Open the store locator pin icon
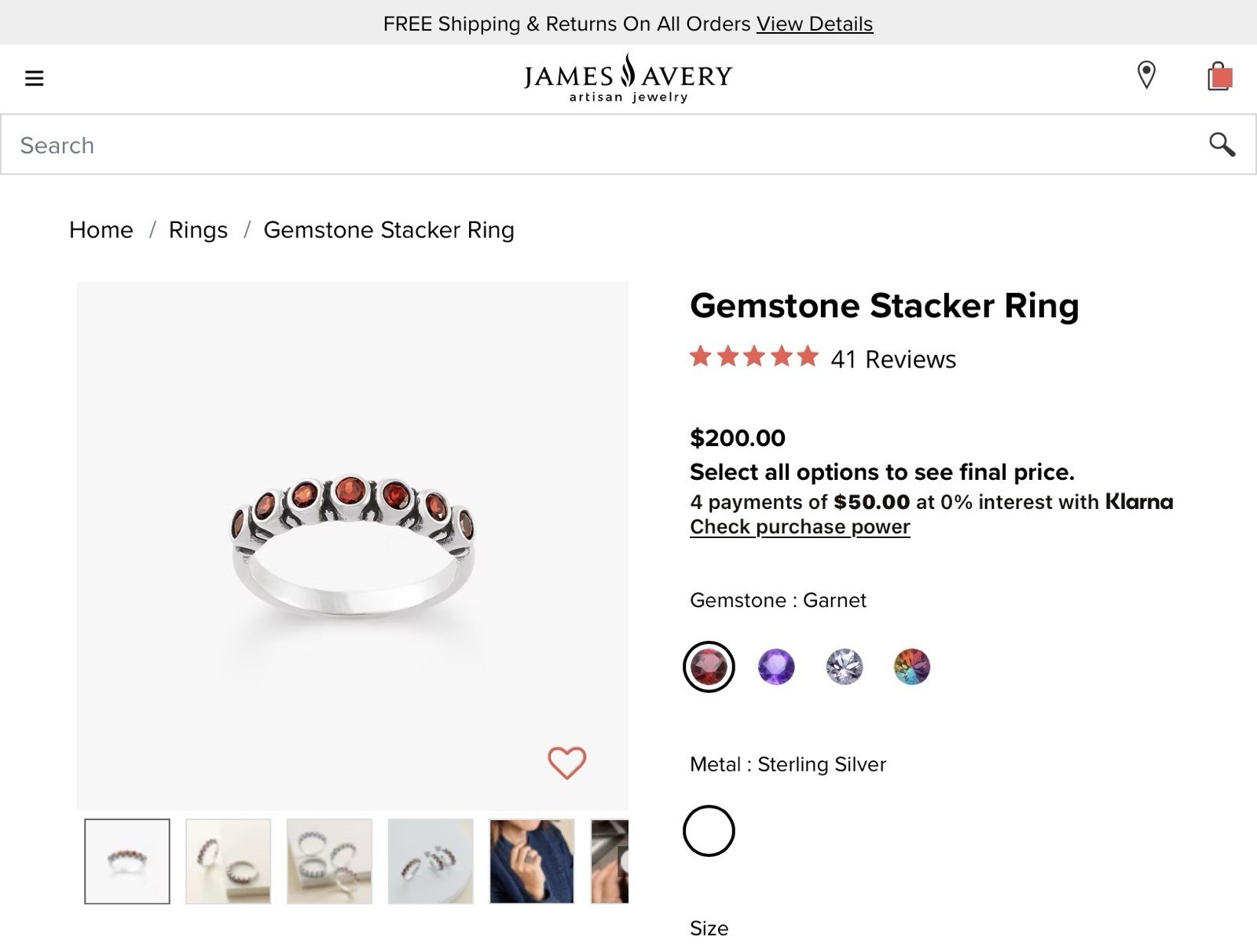Screen dimensions: 1257x952 (1145, 76)
